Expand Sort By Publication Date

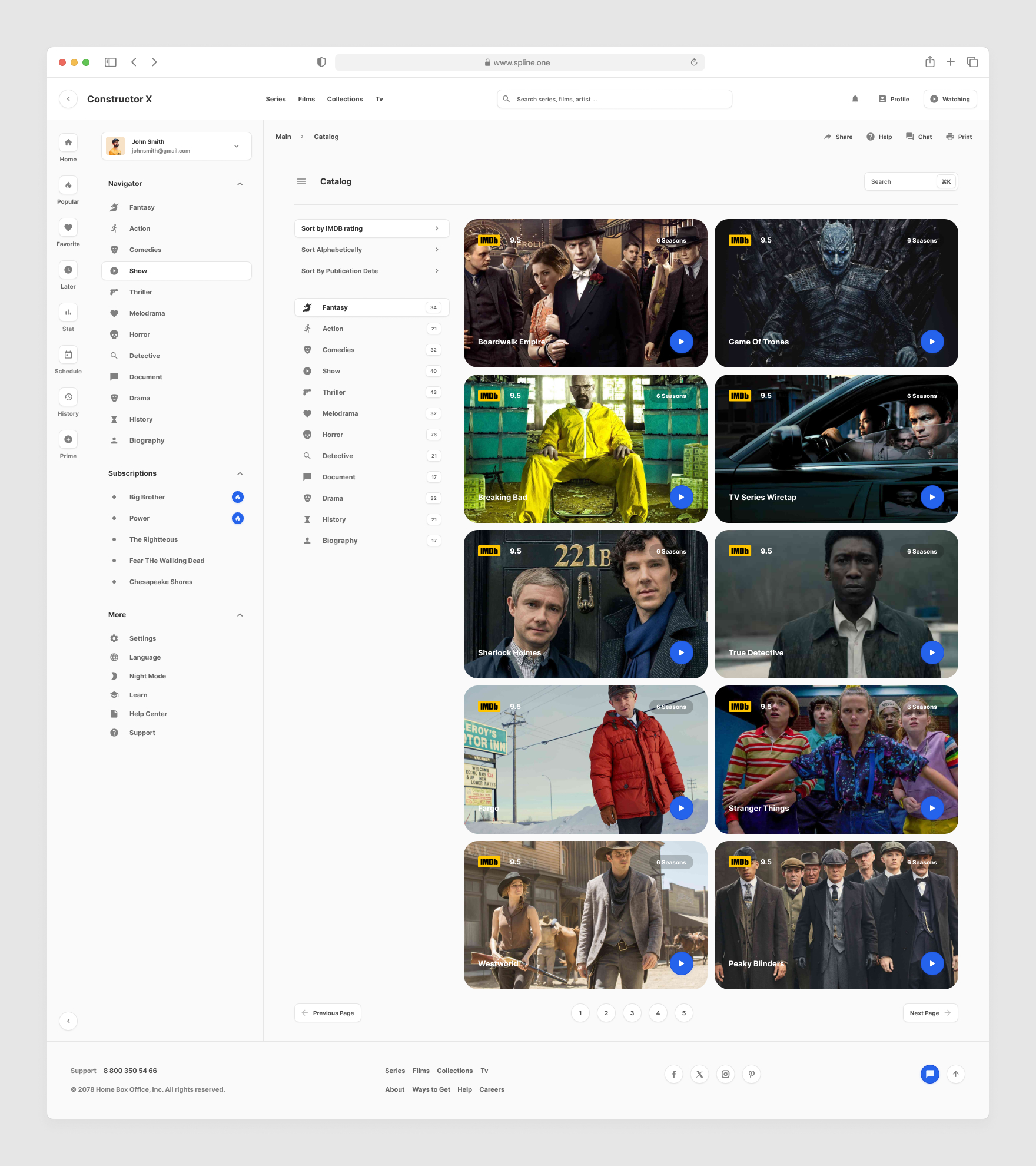(372, 271)
